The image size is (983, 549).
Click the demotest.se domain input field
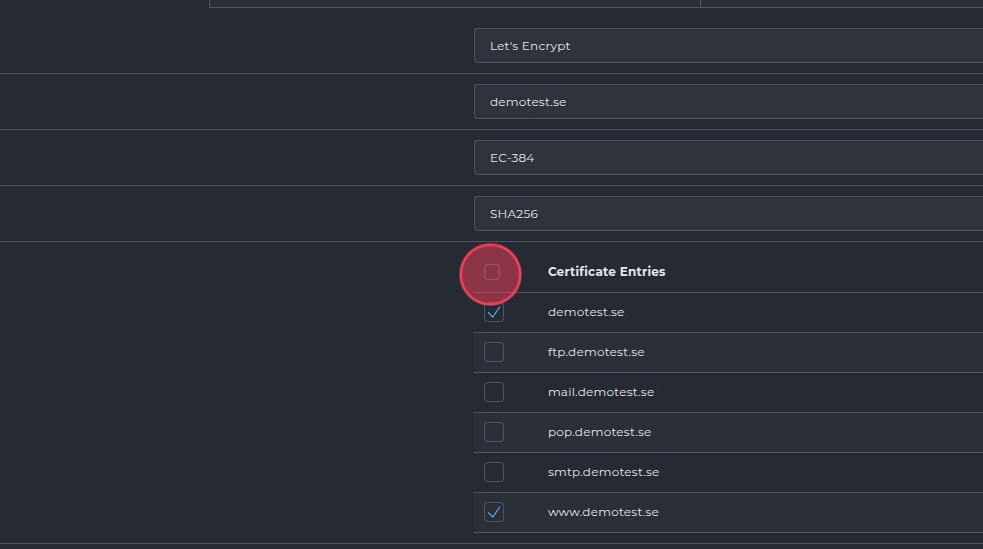(x=728, y=102)
